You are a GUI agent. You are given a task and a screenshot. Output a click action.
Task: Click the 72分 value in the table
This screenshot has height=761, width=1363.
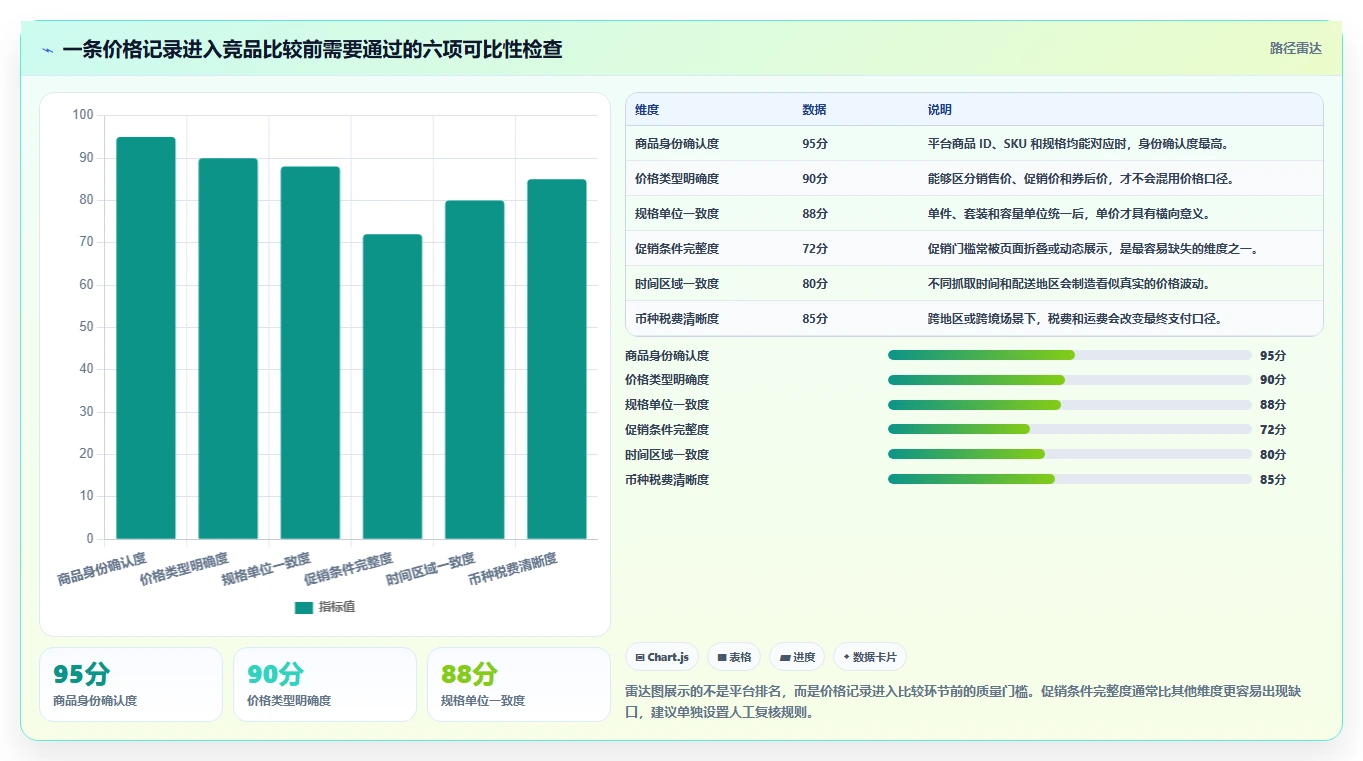(815, 249)
